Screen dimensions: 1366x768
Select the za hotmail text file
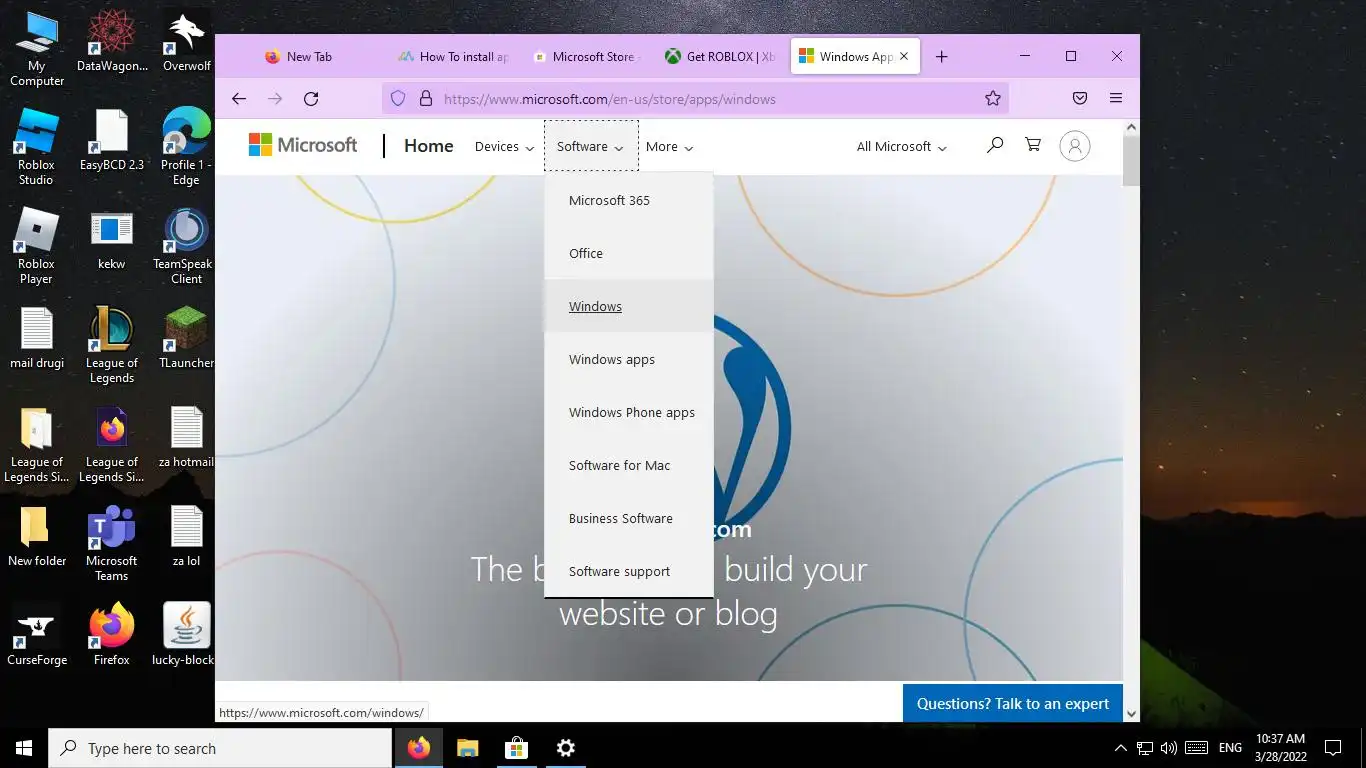pyautogui.click(x=186, y=437)
